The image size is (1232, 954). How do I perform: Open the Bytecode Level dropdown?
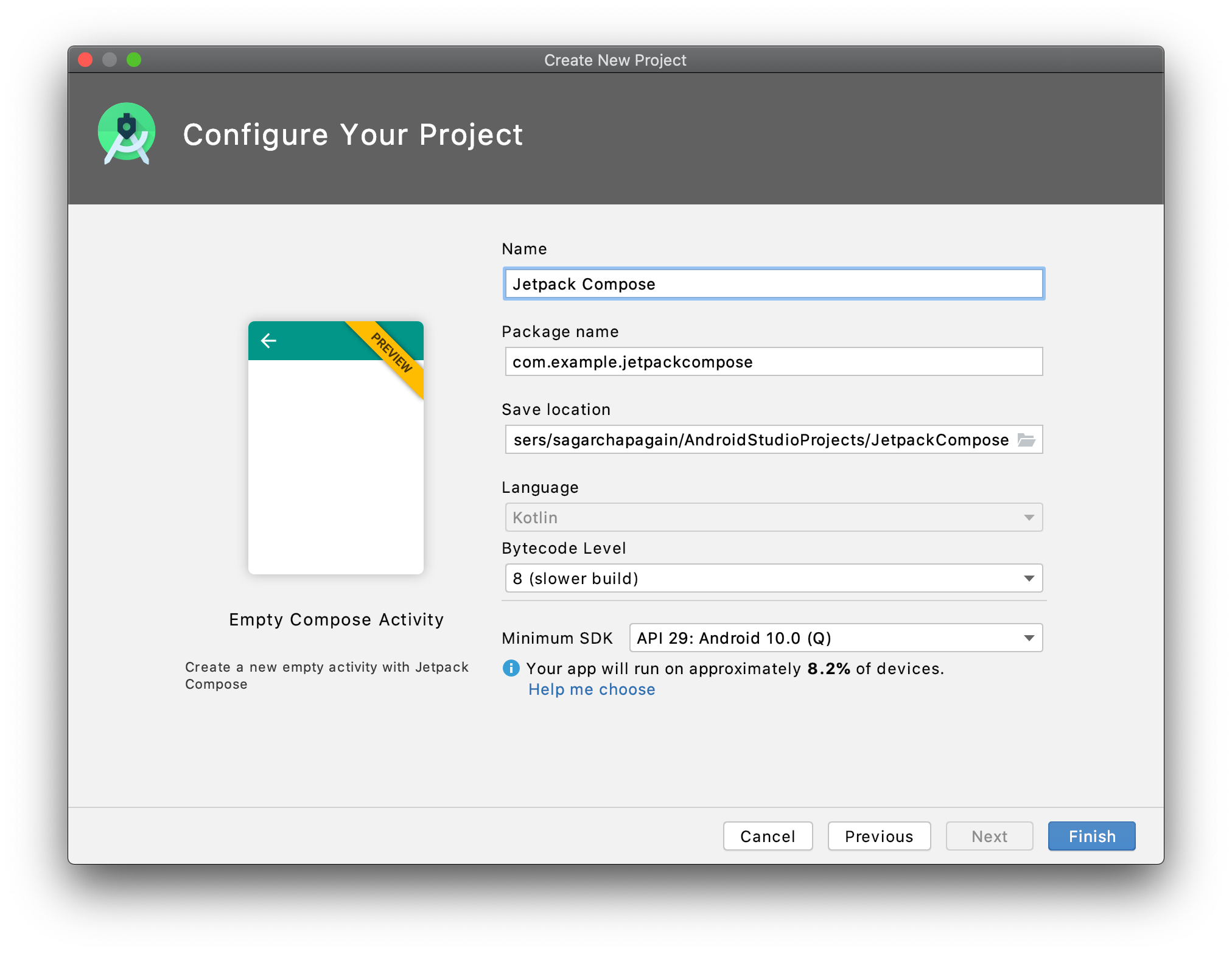click(773, 578)
